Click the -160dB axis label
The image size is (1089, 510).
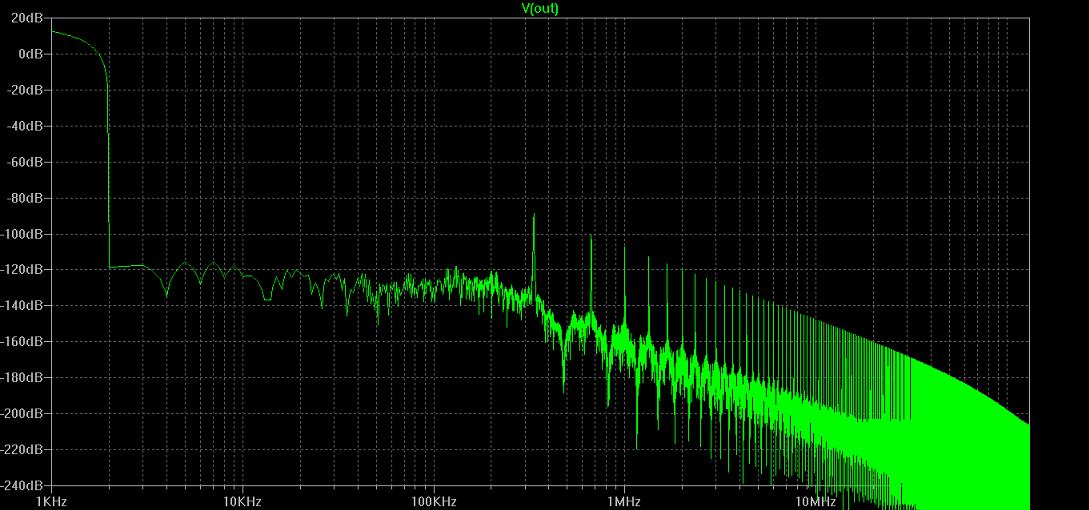click(x=22, y=342)
